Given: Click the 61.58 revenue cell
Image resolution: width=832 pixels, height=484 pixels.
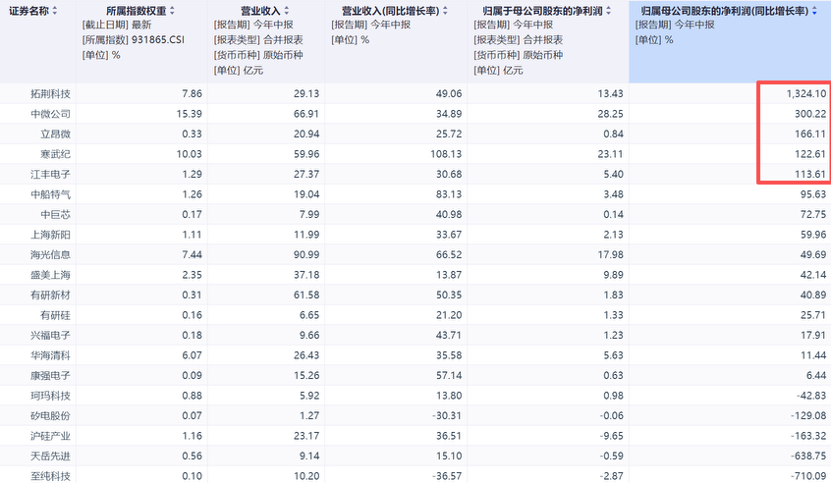Looking at the screenshot, I should 307,296.
